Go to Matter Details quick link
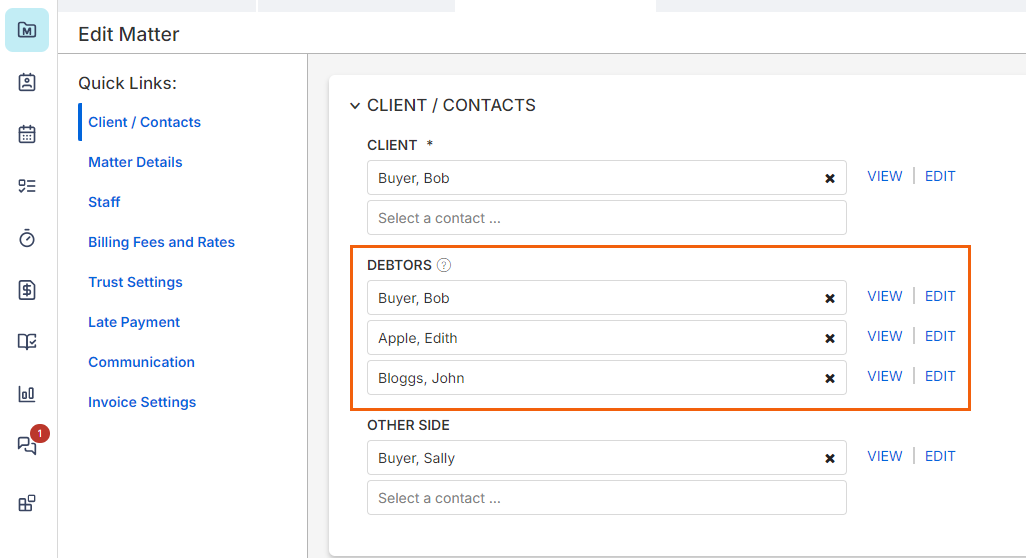The height and width of the screenshot is (558, 1026). [x=135, y=162]
